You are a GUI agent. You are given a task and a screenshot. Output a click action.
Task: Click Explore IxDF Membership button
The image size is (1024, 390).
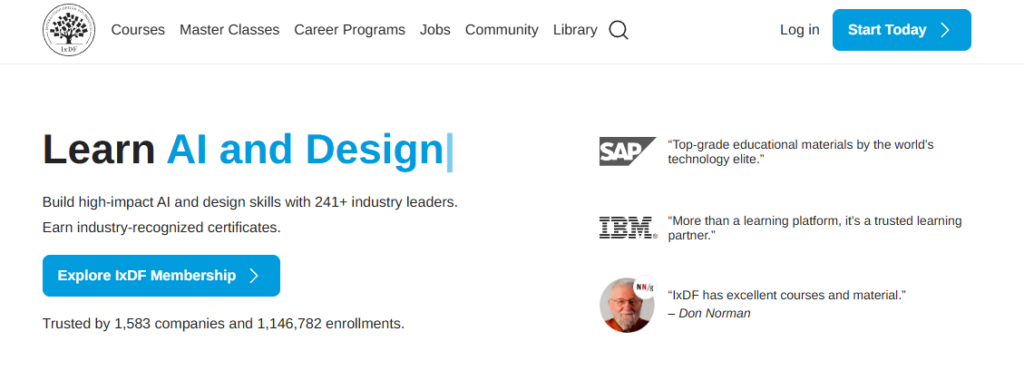pos(161,276)
